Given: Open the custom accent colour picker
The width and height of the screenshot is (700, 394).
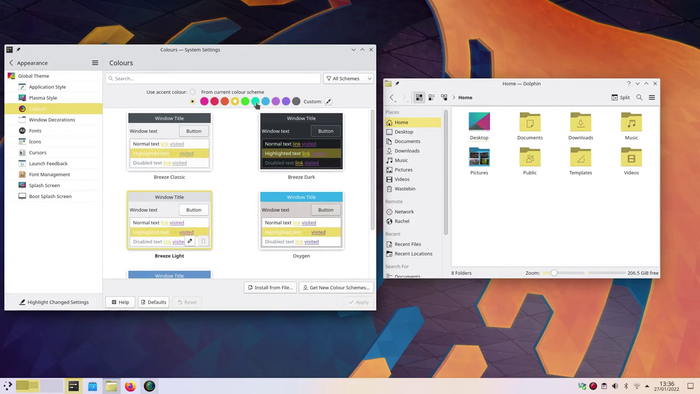Looking at the screenshot, I should 328,102.
